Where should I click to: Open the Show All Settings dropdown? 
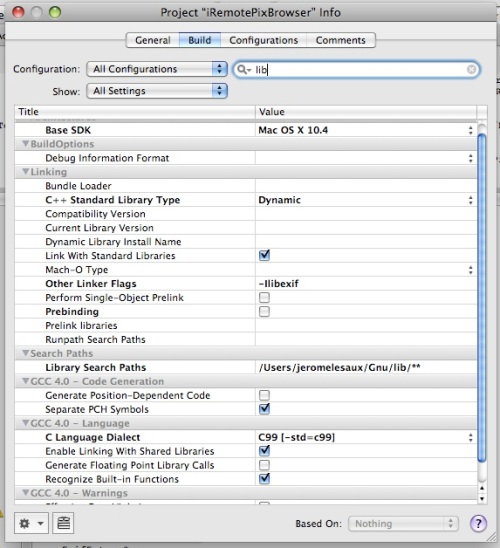[x=157, y=91]
